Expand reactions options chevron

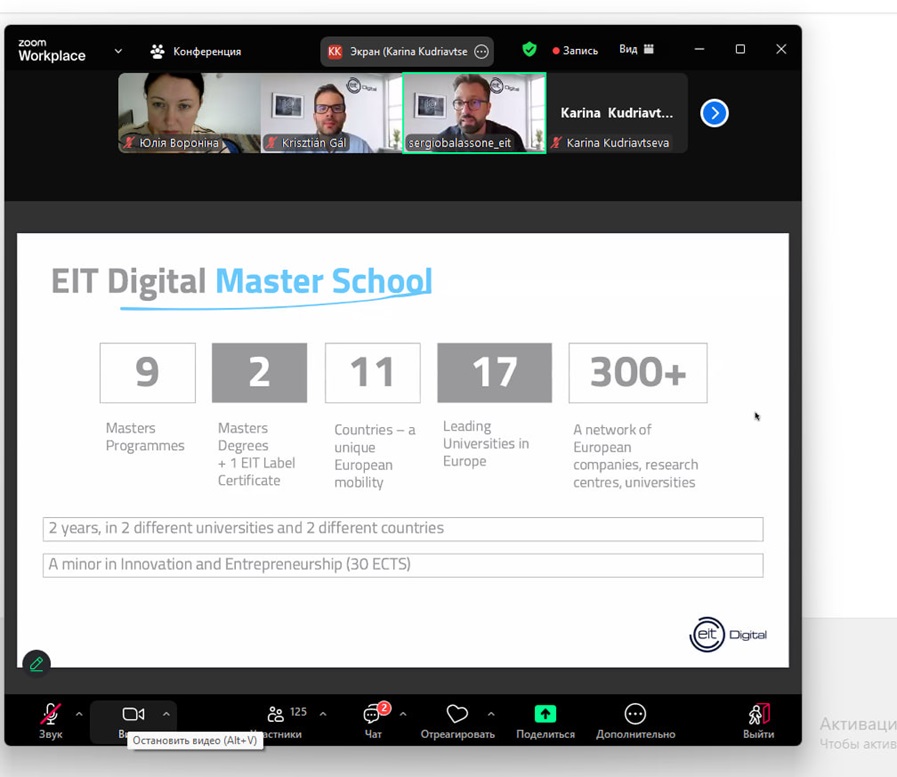pos(491,714)
